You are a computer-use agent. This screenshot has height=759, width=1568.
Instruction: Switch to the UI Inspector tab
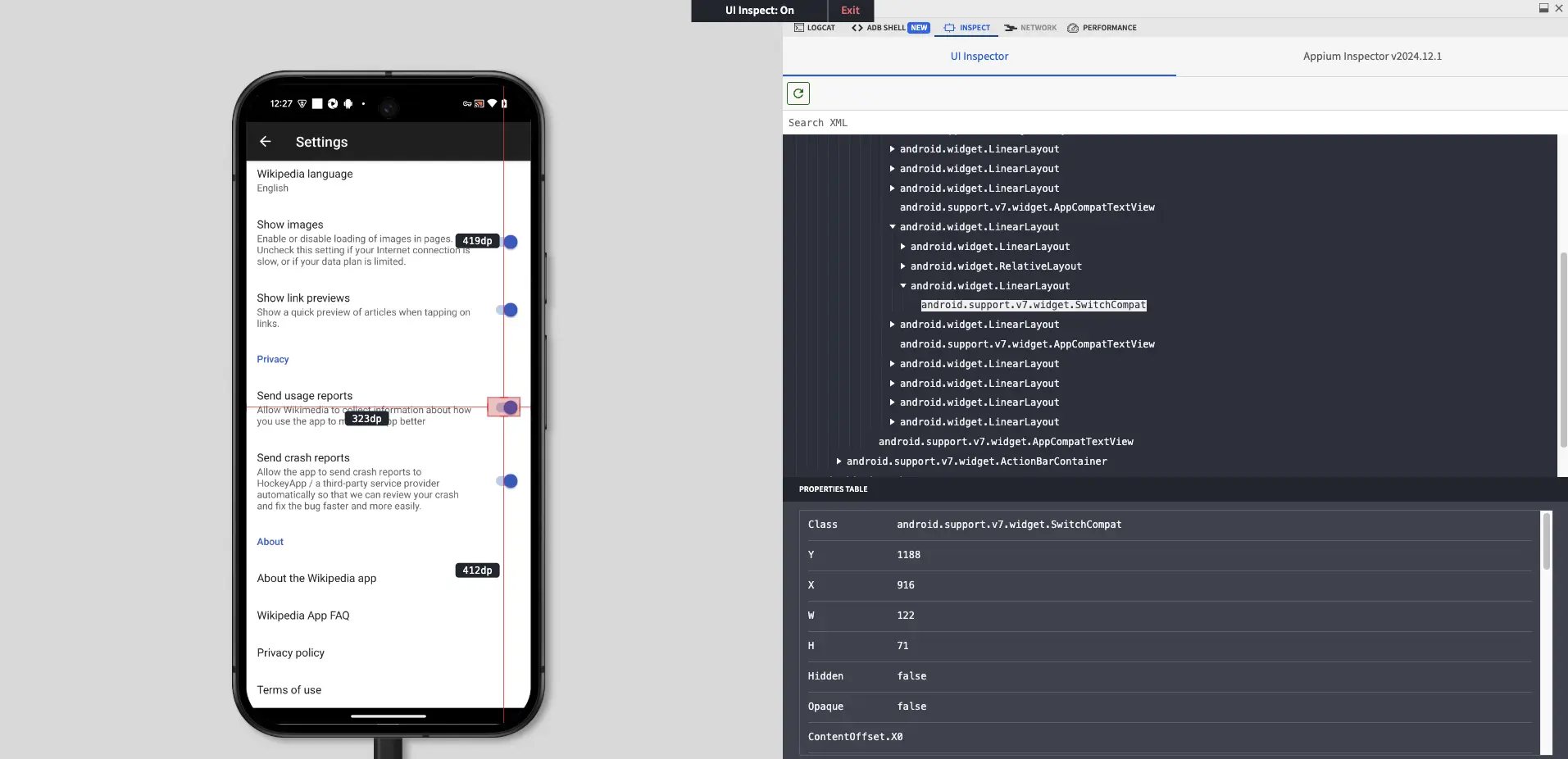979,57
